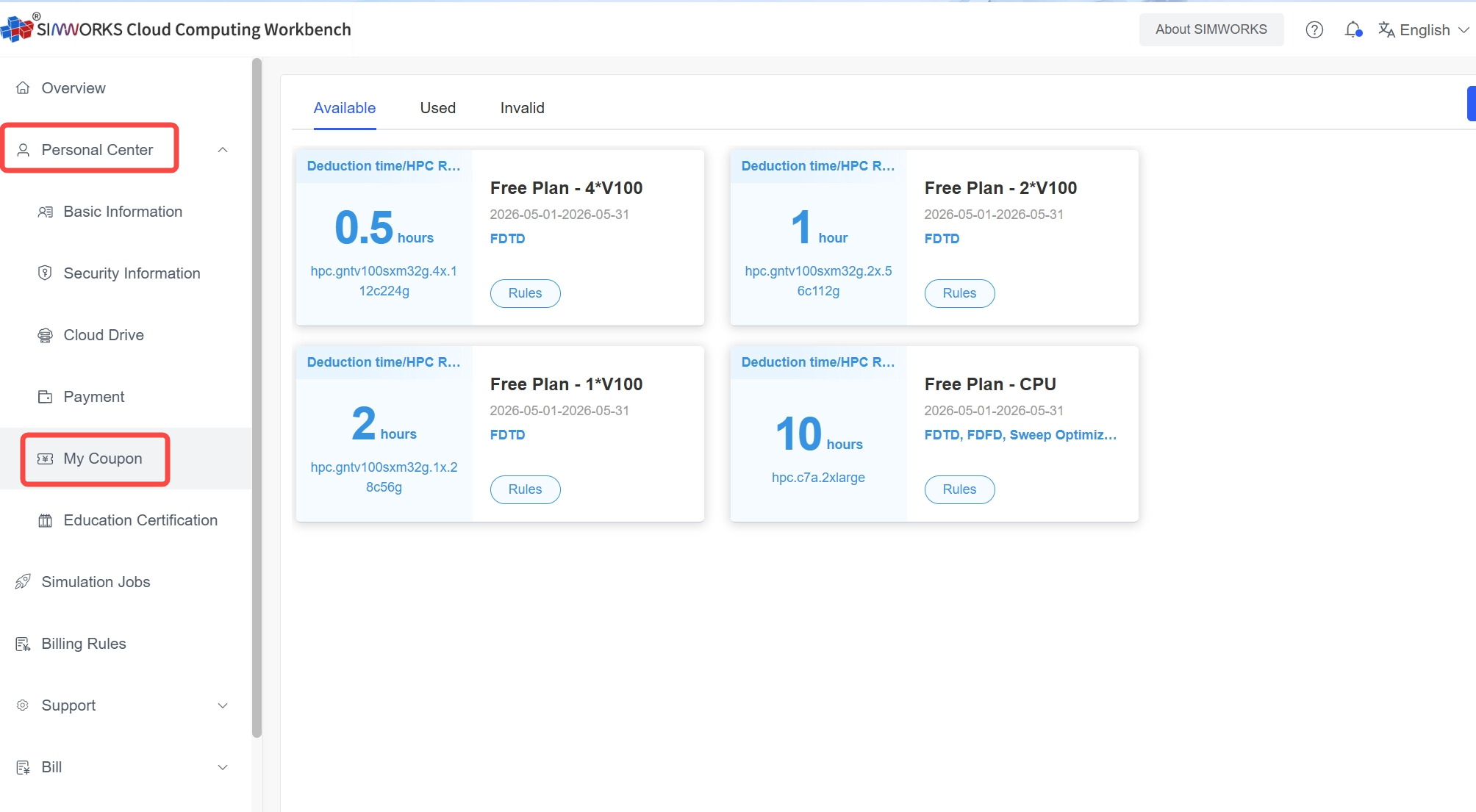
Task: Click the Security Information shield icon
Action: pos(45,273)
